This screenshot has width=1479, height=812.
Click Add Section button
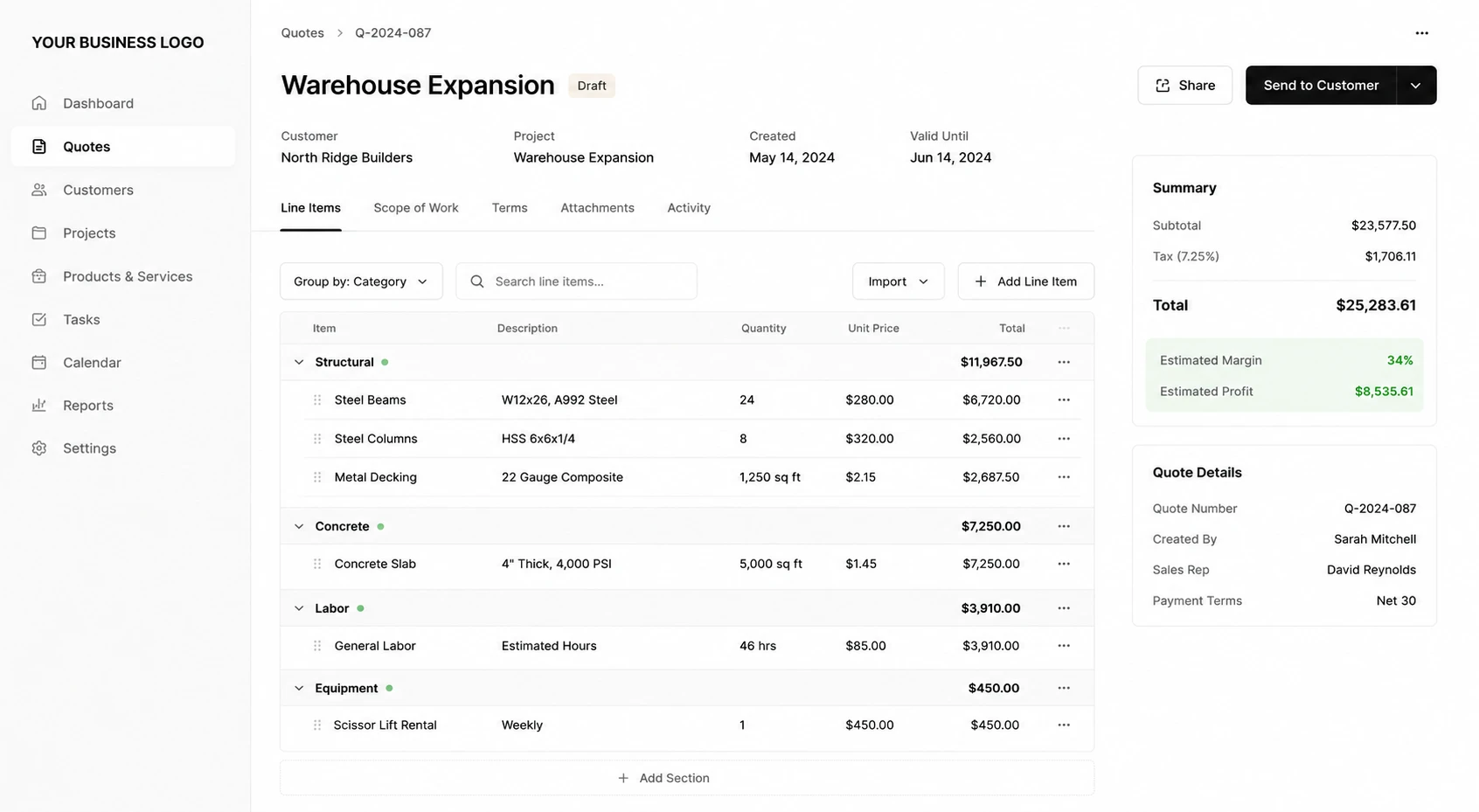687,778
